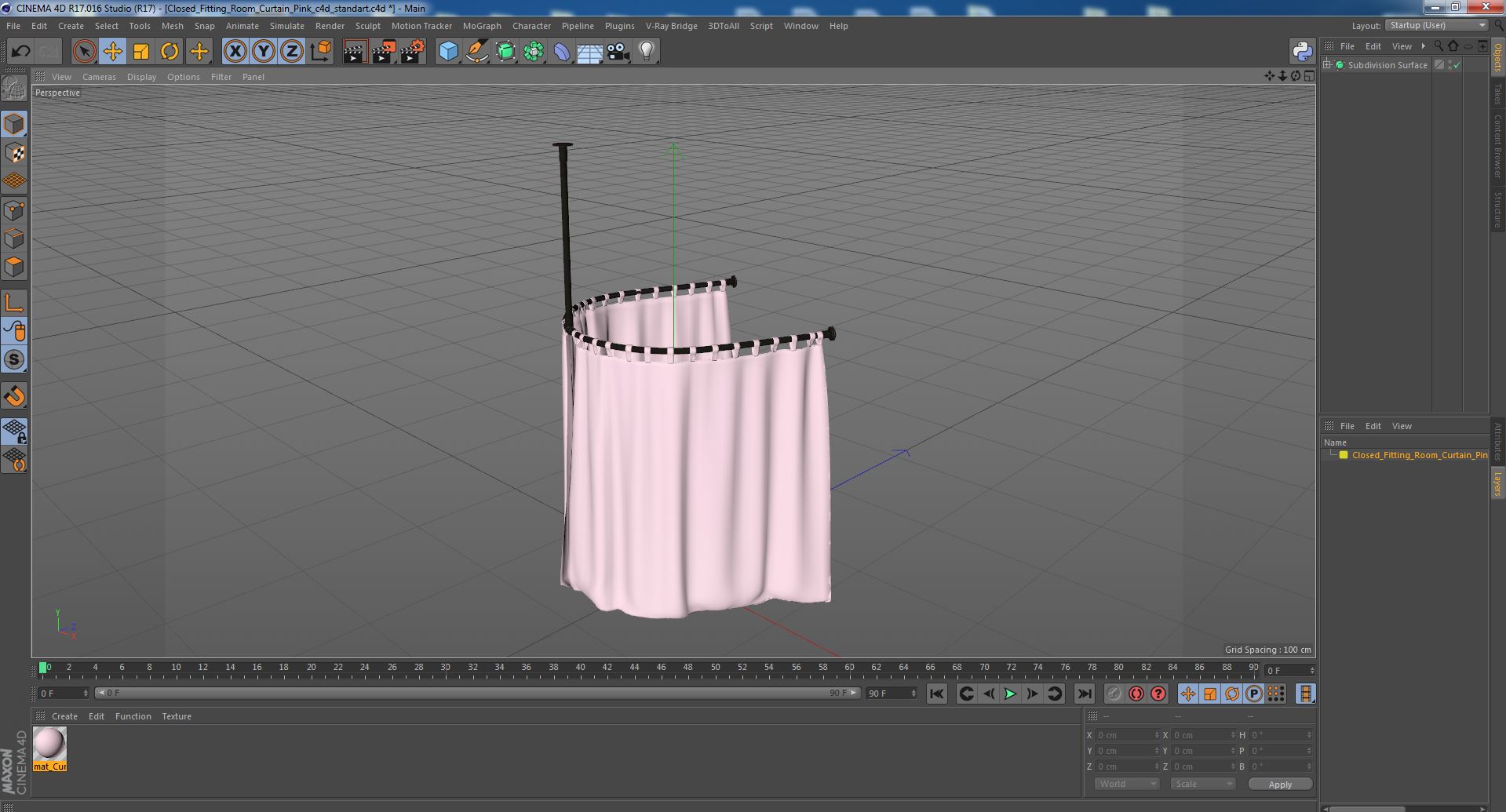Activate the Rotate tool
The image size is (1506, 812).
[170, 52]
